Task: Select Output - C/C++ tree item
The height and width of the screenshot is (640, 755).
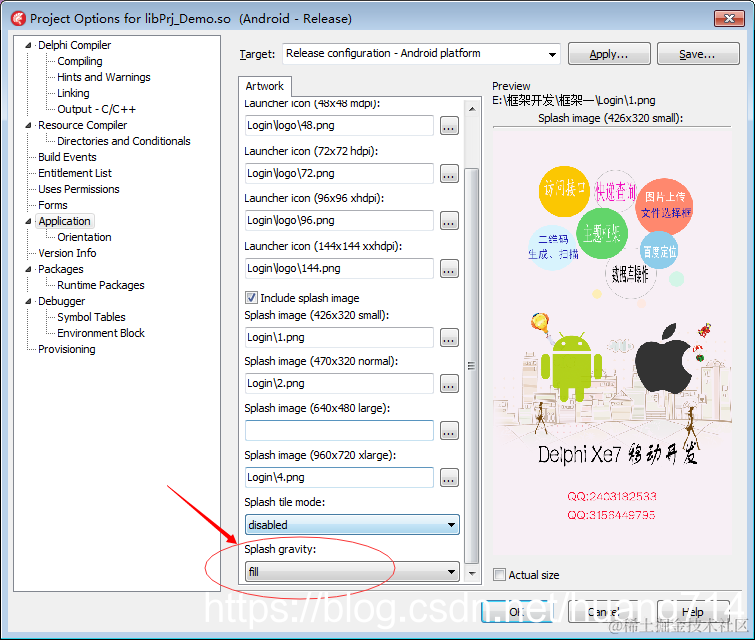Action: click(x=96, y=109)
